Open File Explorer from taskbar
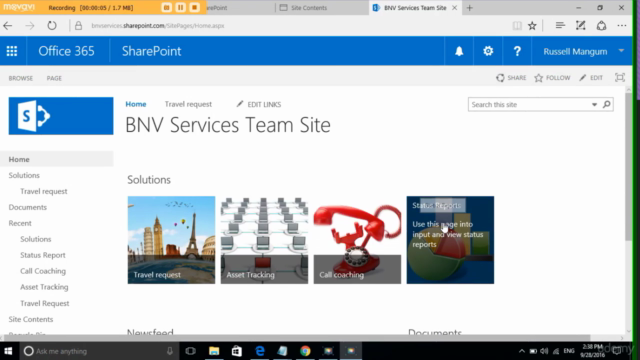Screen dimensions: 640x360 [x=214, y=351]
